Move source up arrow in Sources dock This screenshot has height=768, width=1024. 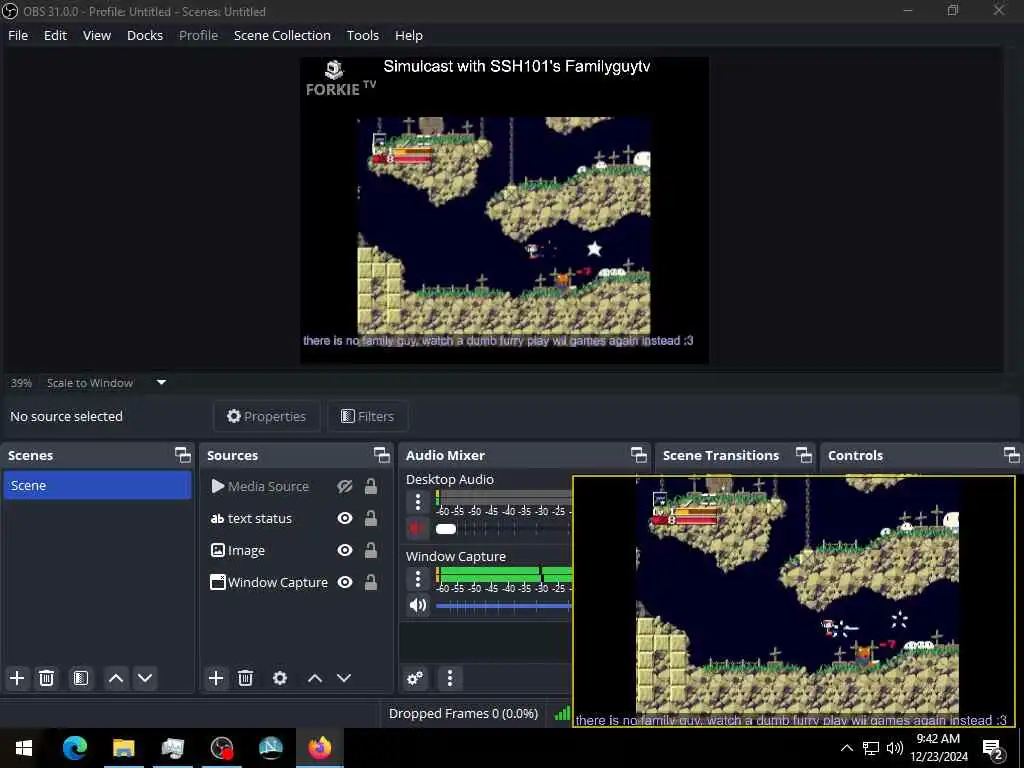pyautogui.click(x=315, y=678)
